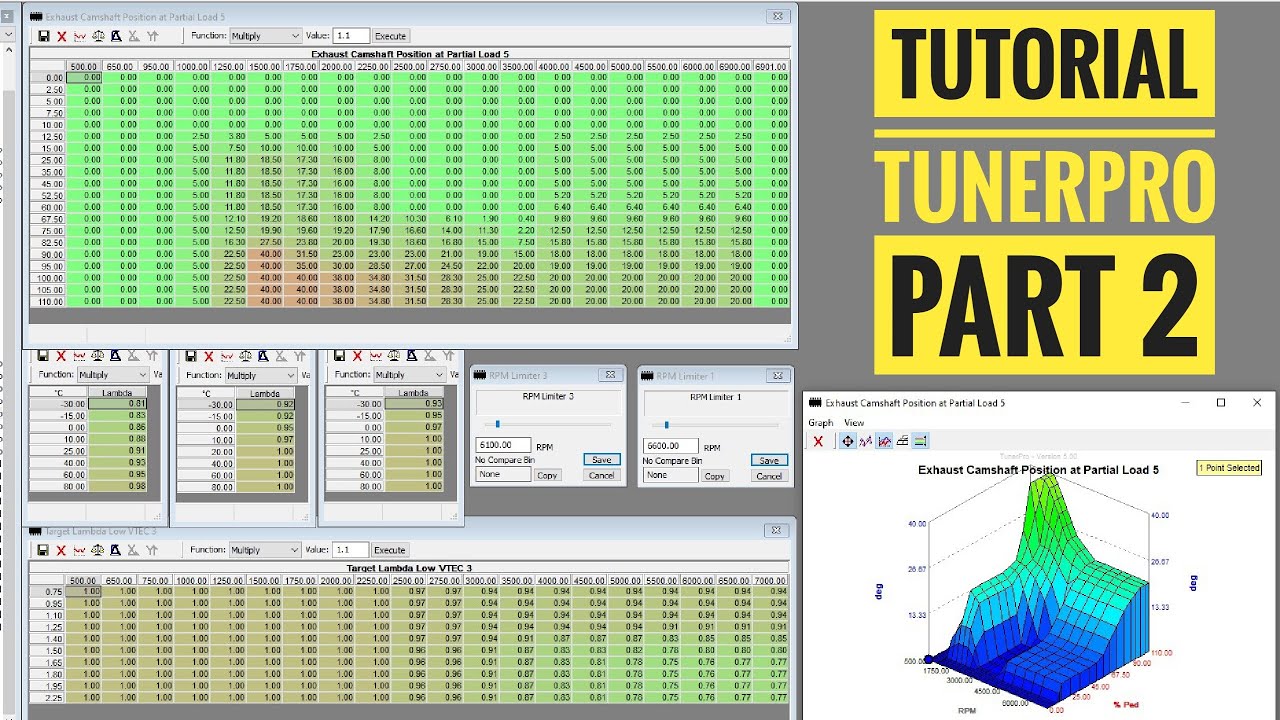
Task: Click red X icon in the graph window toolbar
Action: click(818, 441)
